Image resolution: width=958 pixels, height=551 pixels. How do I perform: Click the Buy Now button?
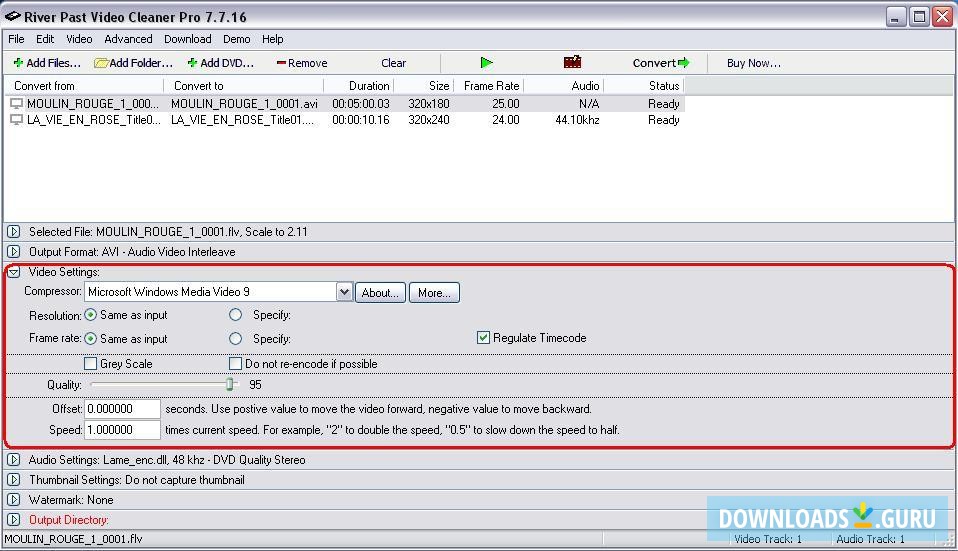point(753,63)
